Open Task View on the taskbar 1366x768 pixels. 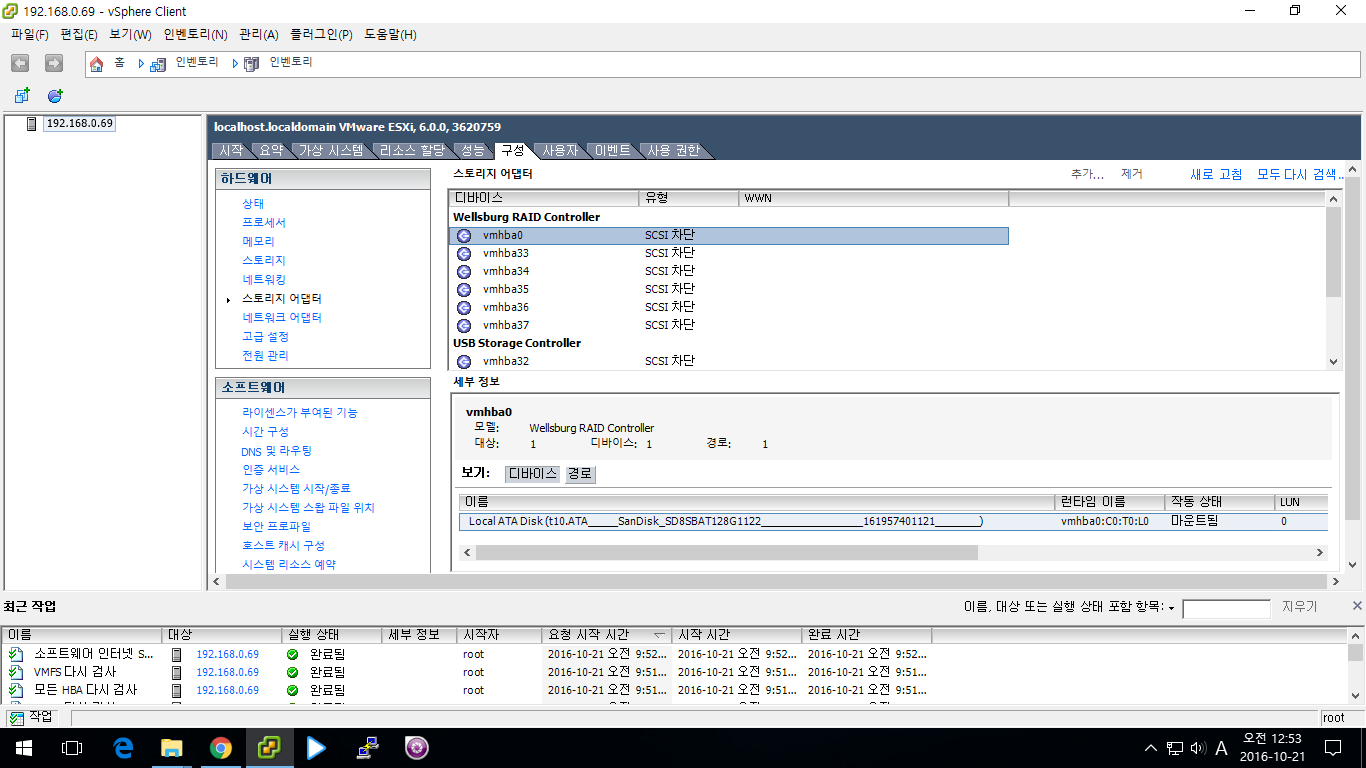click(x=72, y=748)
